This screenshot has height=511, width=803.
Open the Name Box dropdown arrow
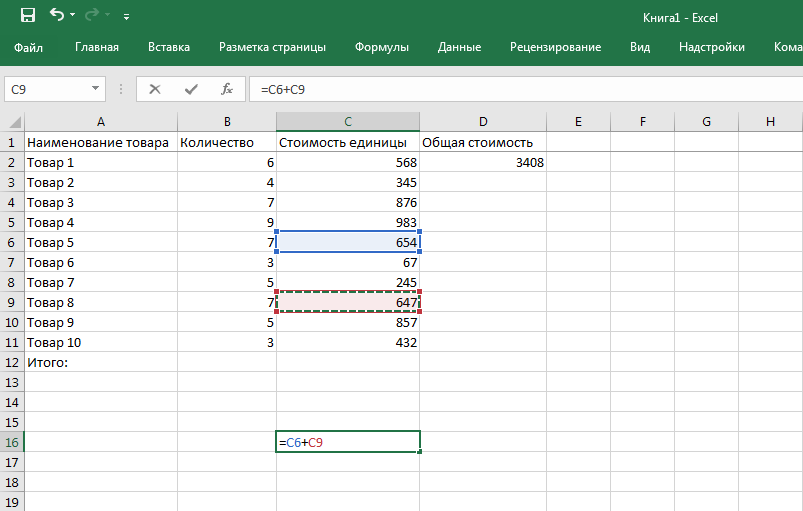96,89
